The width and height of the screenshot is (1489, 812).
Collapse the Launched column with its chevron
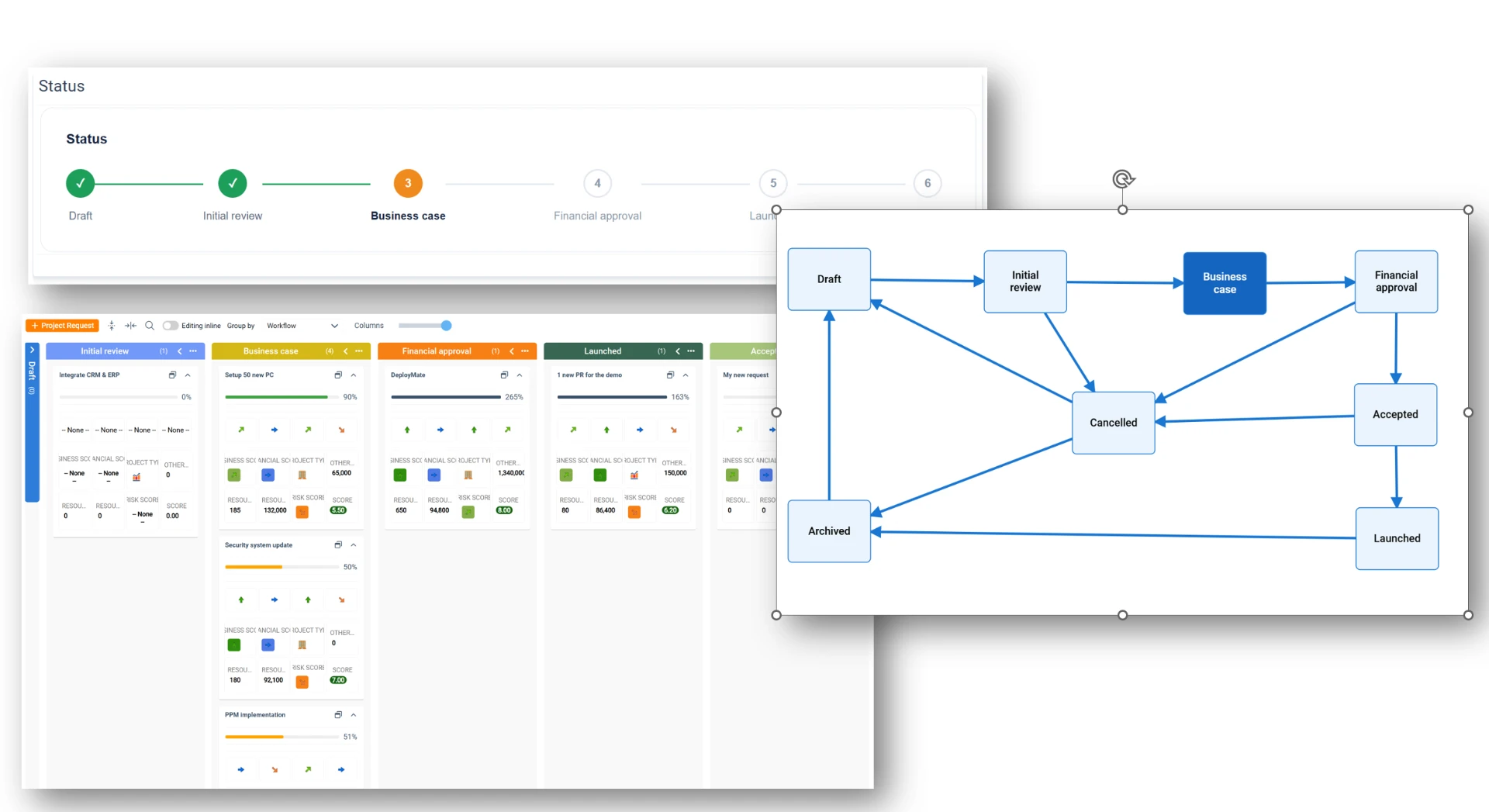pos(678,351)
